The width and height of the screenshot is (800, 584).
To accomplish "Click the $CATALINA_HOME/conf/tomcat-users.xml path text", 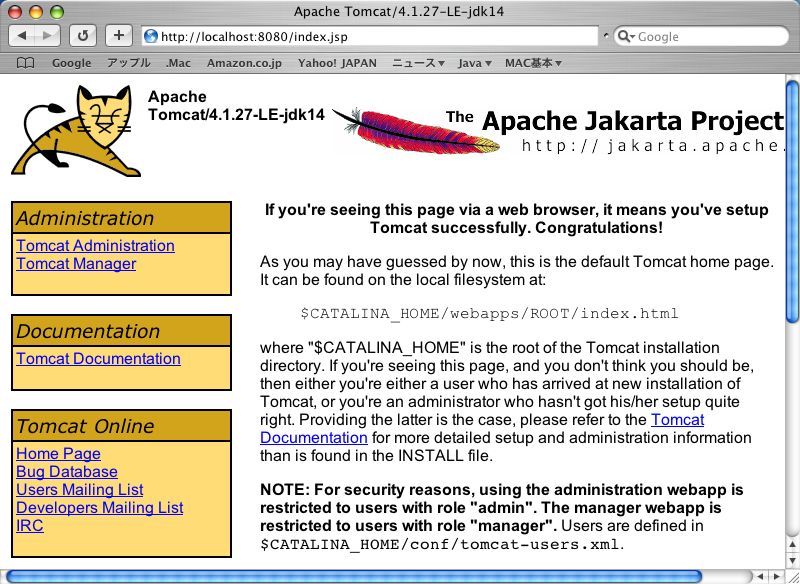I will 440,544.
